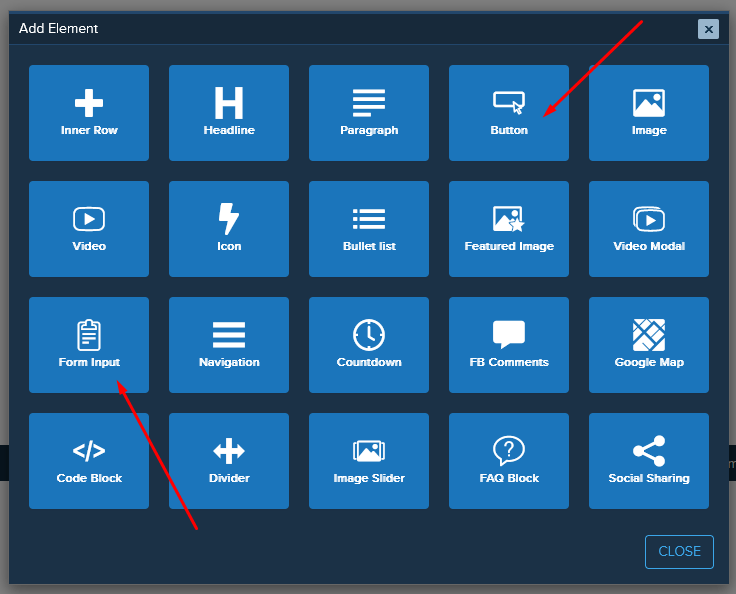Viewport: 736px width, 594px height.
Task: Insert a Bullet list element
Action: (x=369, y=229)
